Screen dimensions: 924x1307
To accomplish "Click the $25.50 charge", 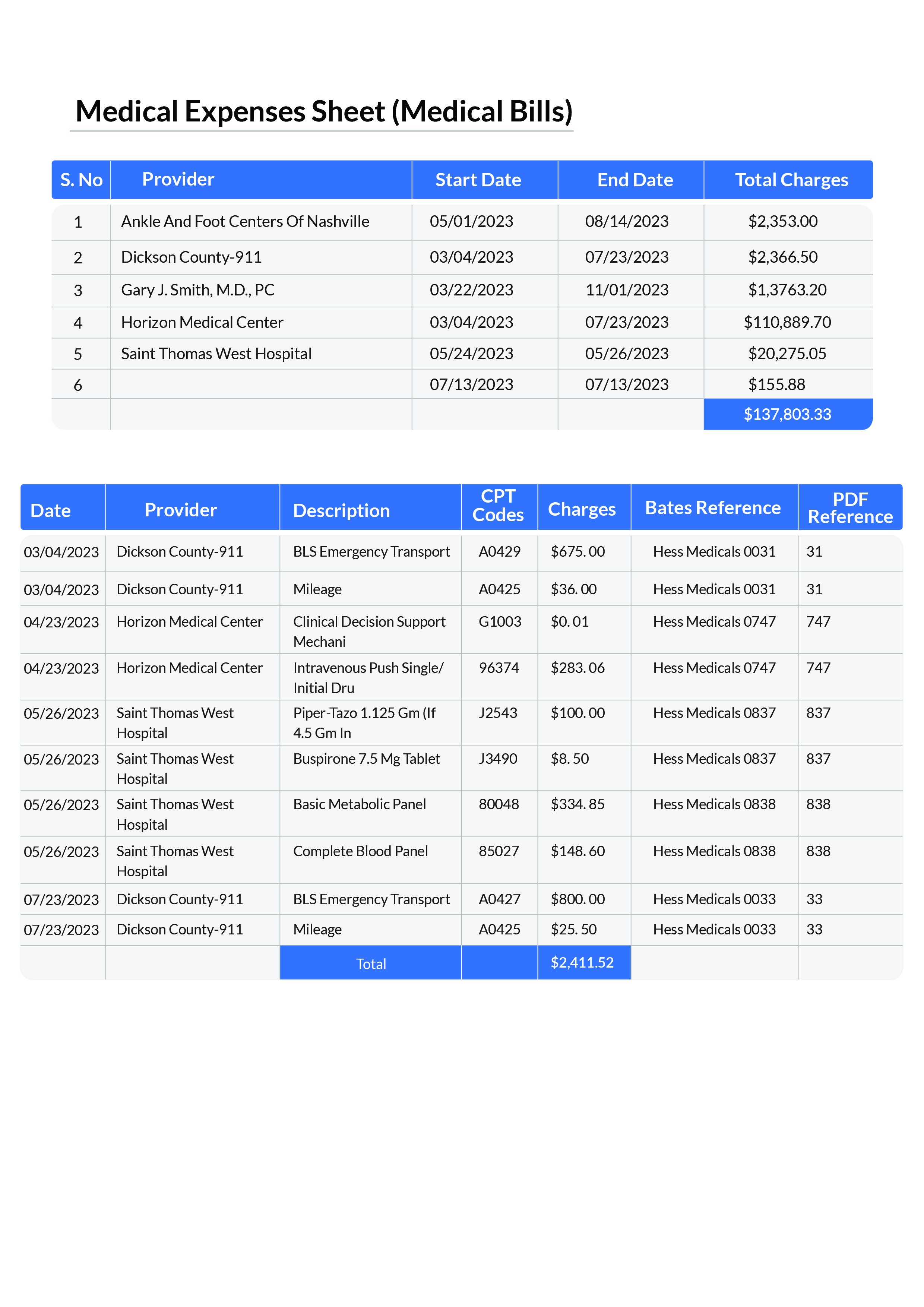I will tap(573, 930).
